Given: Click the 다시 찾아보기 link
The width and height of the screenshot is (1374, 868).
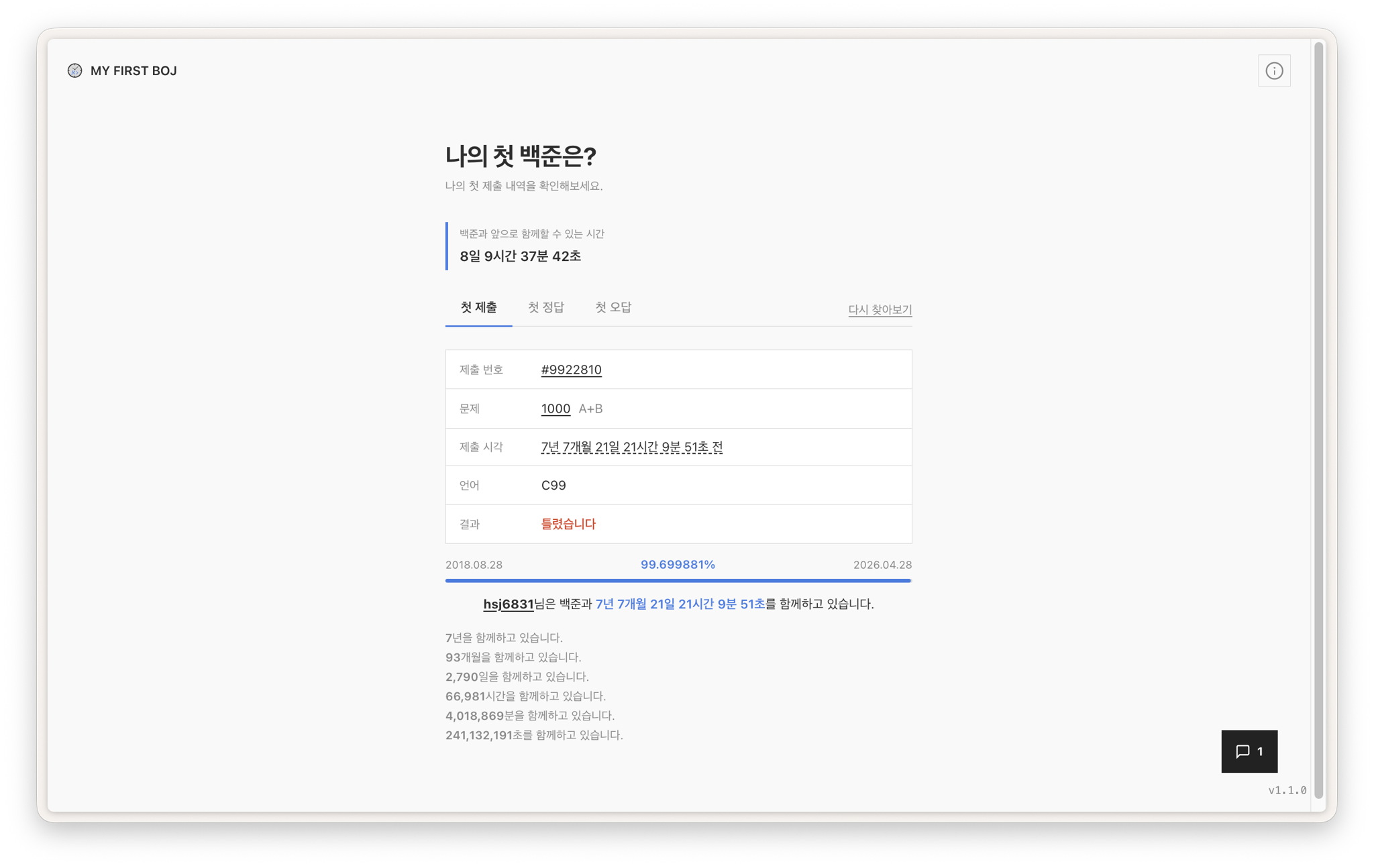Looking at the screenshot, I should 879,309.
